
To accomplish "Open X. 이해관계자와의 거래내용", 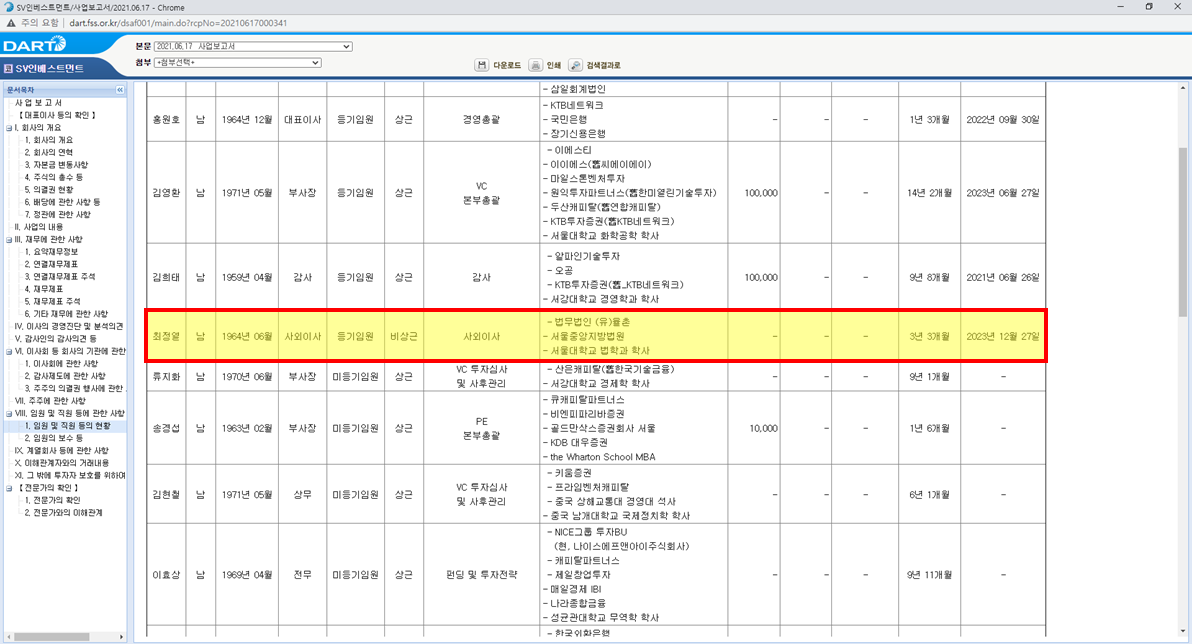I will pos(62,463).
